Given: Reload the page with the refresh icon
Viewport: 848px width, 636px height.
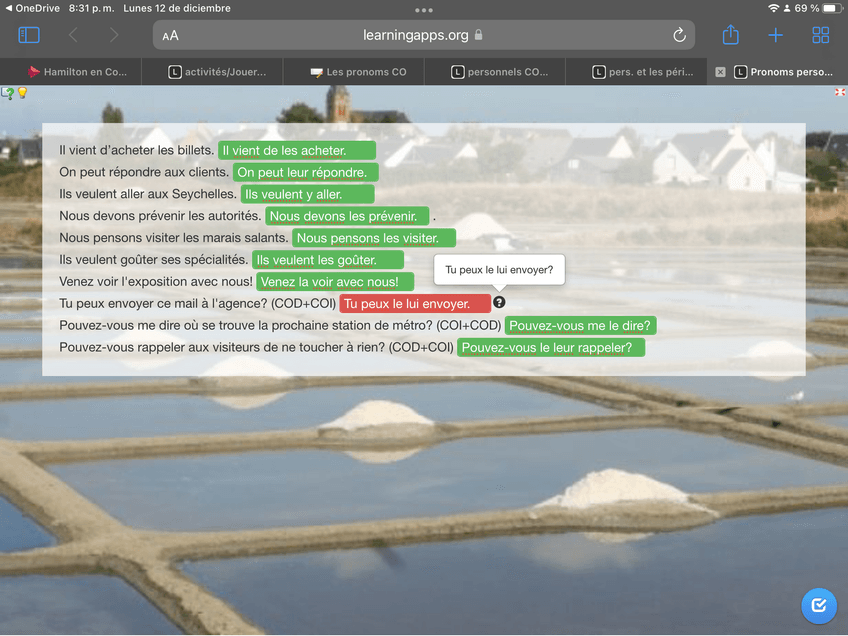Looking at the screenshot, I should [679, 35].
